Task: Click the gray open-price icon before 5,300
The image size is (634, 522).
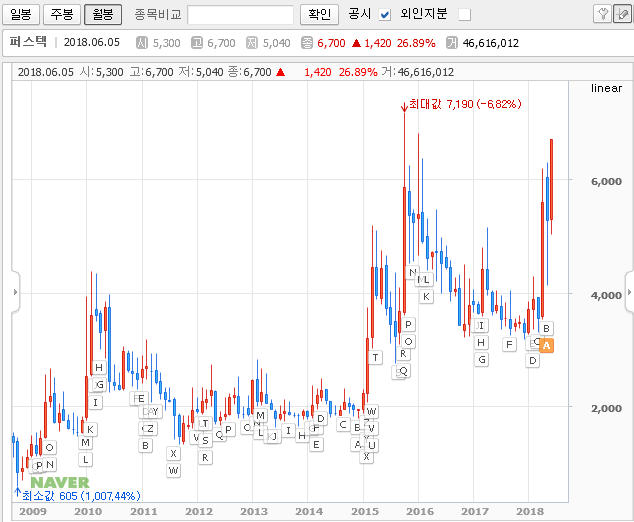Action: click(x=141, y=43)
